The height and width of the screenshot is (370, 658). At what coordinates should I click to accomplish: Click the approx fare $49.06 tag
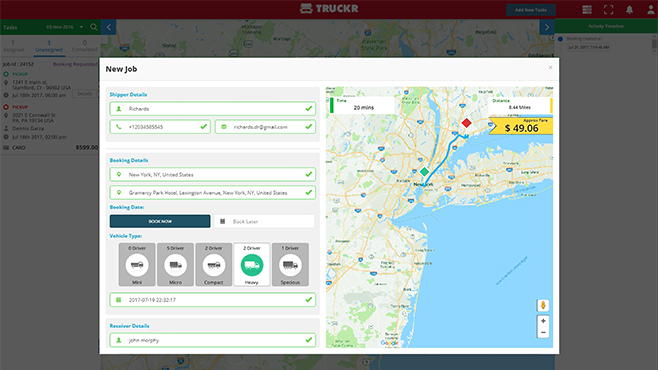(x=521, y=126)
